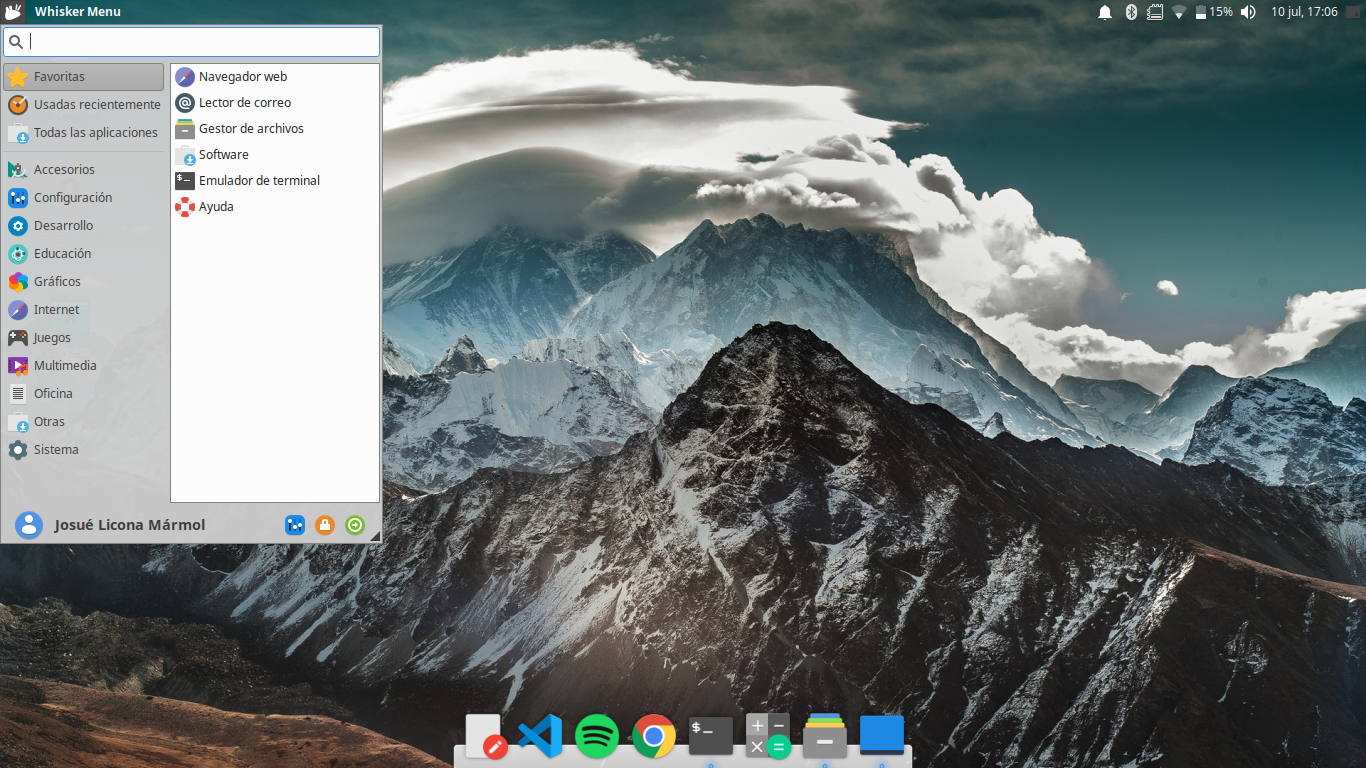Select Otras category
Image resolution: width=1366 pixels, height=768 pixels.
point(84,422)
